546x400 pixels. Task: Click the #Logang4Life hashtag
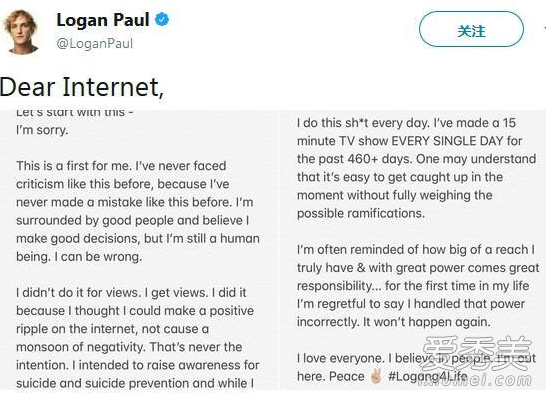tap(428, 376)
